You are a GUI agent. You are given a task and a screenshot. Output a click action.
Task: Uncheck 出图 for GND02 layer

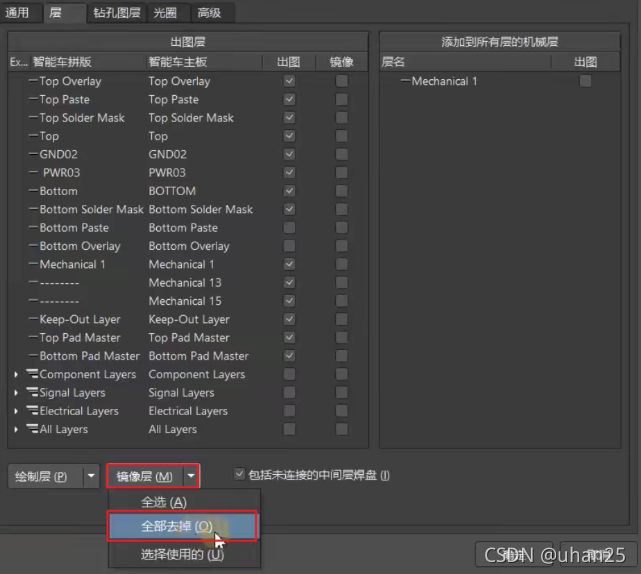pos(289,154)
